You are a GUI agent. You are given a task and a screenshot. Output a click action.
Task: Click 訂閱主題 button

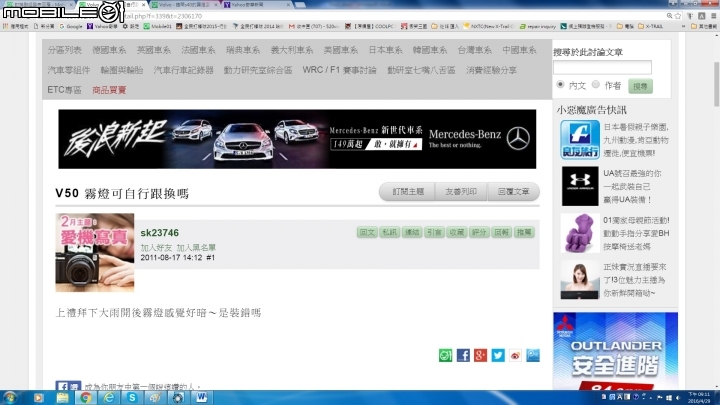(x=408, y=191)
